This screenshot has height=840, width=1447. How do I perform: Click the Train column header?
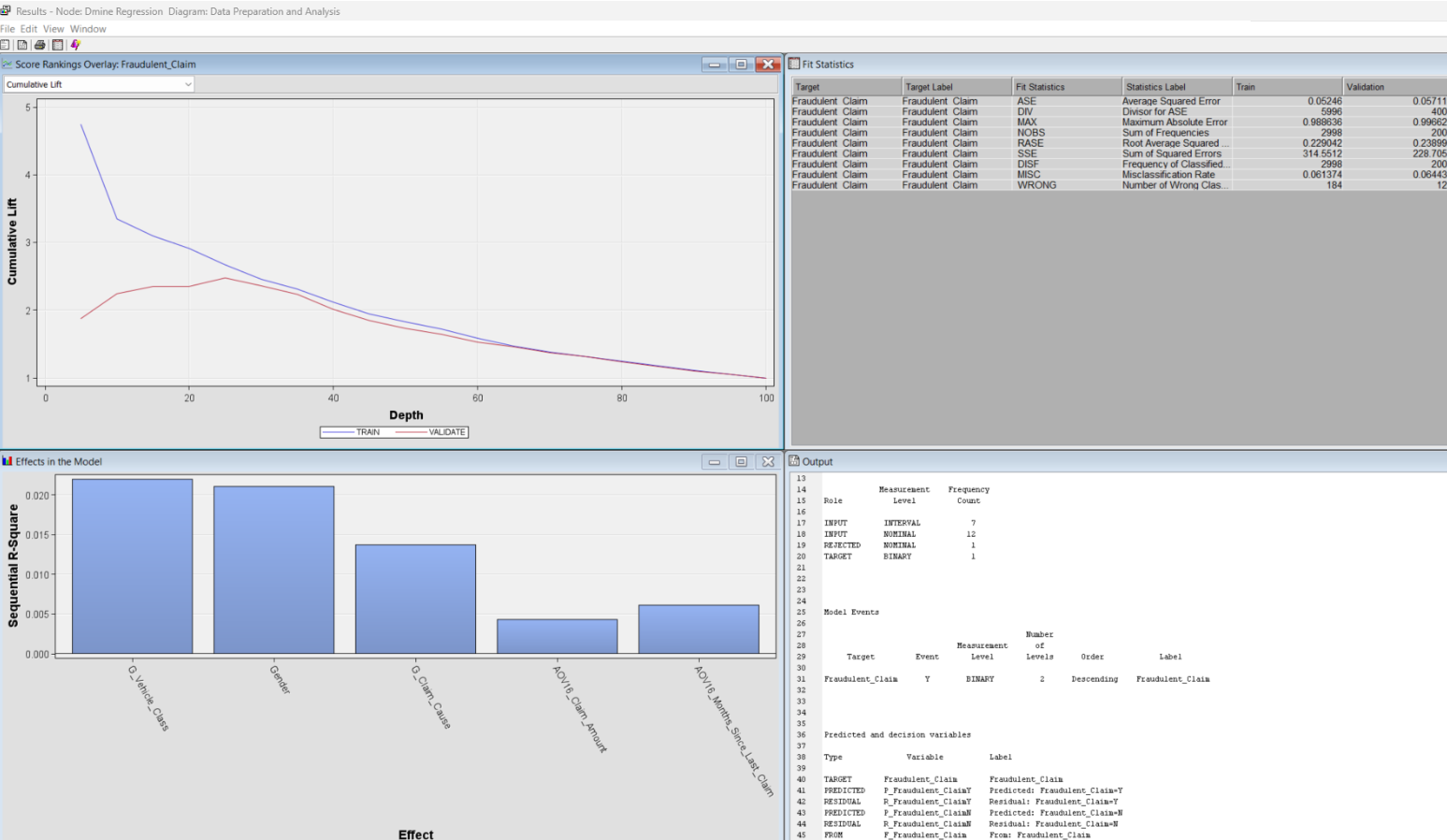point(1288,87)
